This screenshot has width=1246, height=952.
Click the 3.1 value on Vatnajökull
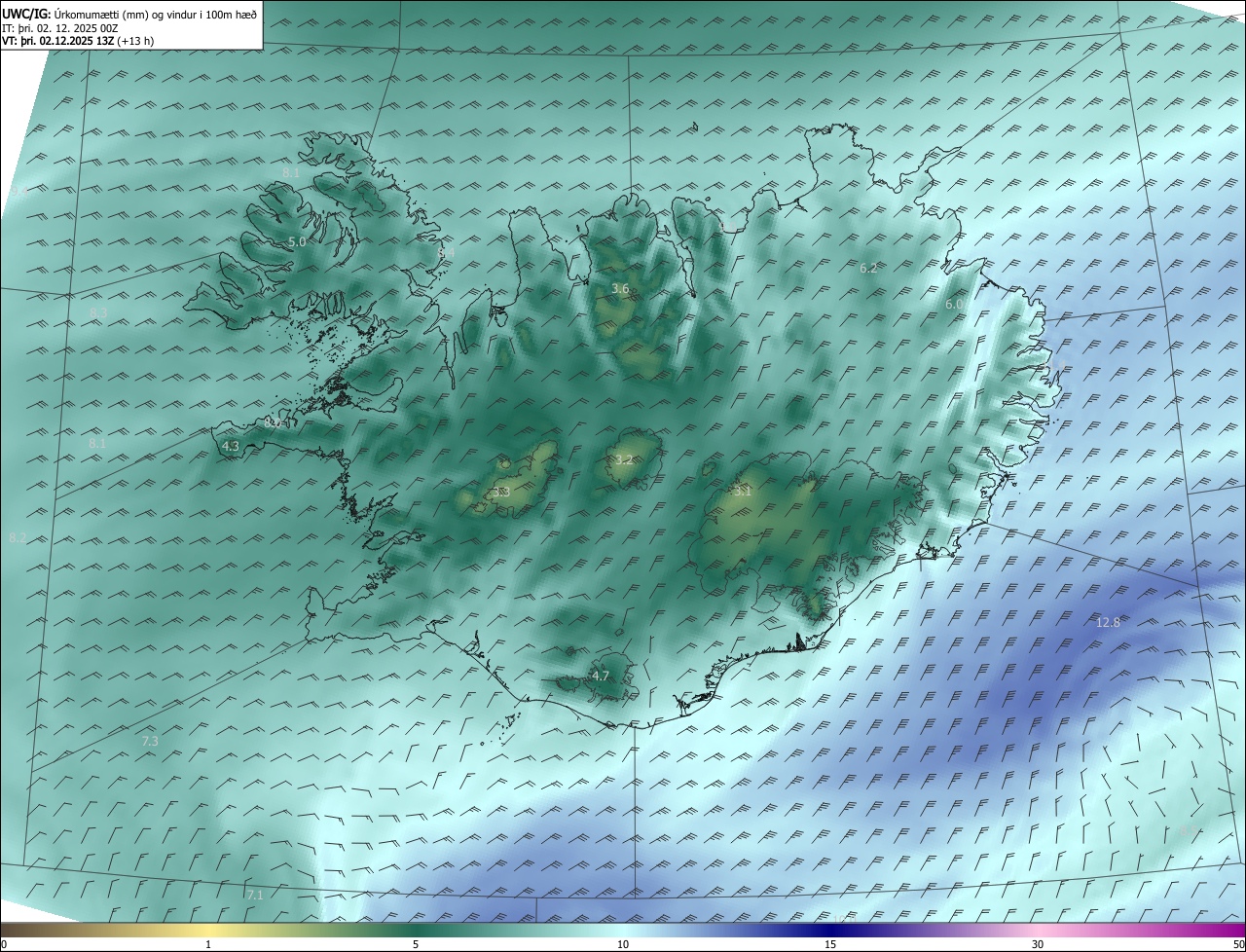coord(743,492)
